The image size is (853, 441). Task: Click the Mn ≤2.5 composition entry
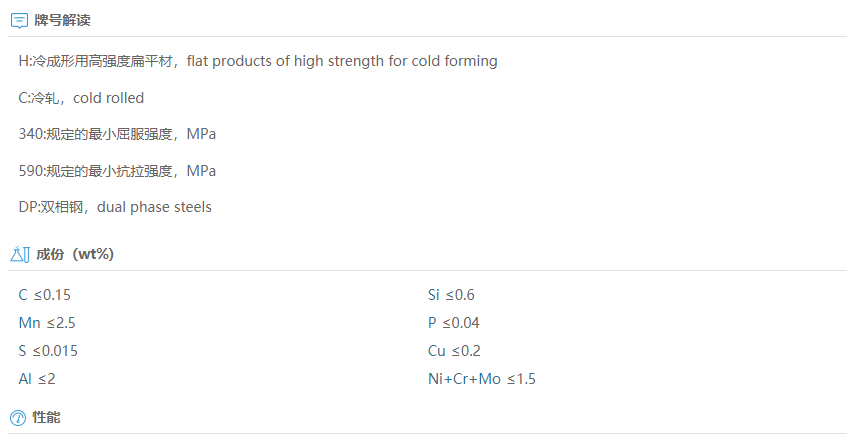click(47, 323)
